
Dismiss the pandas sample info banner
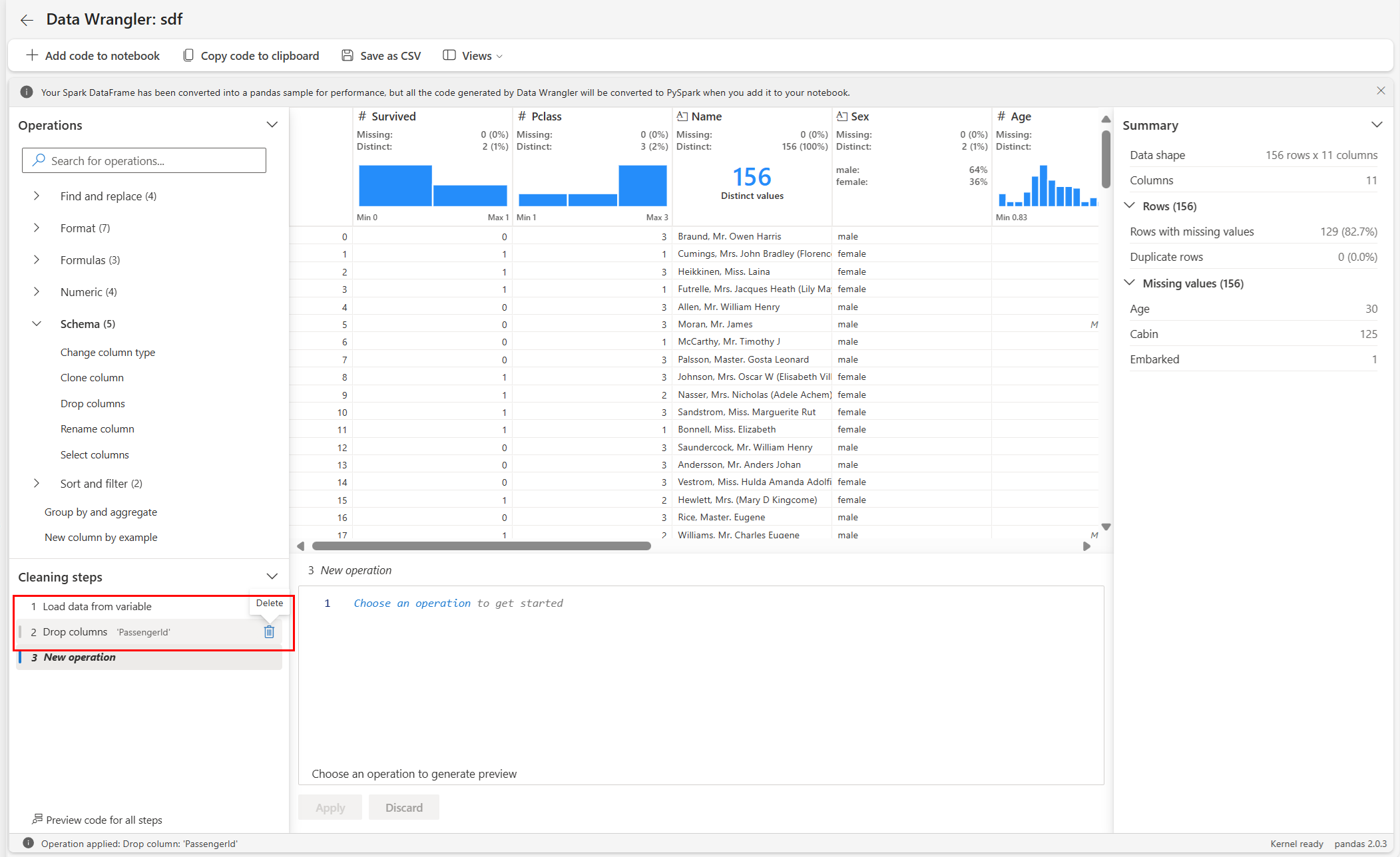click(x=1381, y=91)
